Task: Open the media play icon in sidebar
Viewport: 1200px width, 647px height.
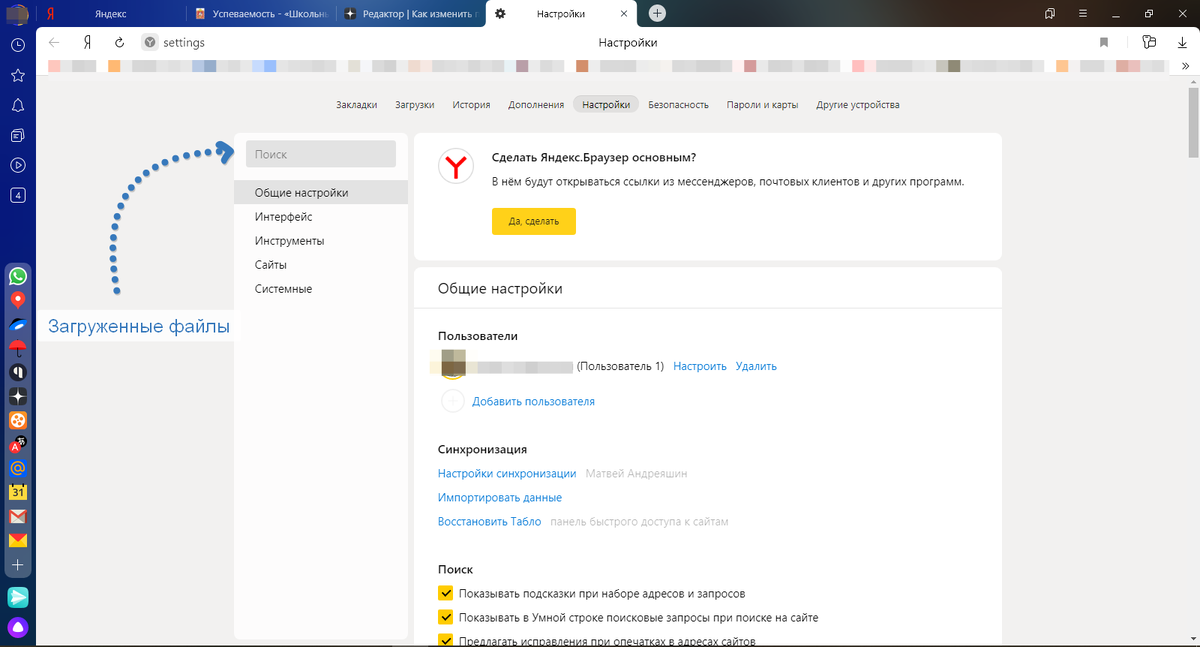Action: coord(17,165)
